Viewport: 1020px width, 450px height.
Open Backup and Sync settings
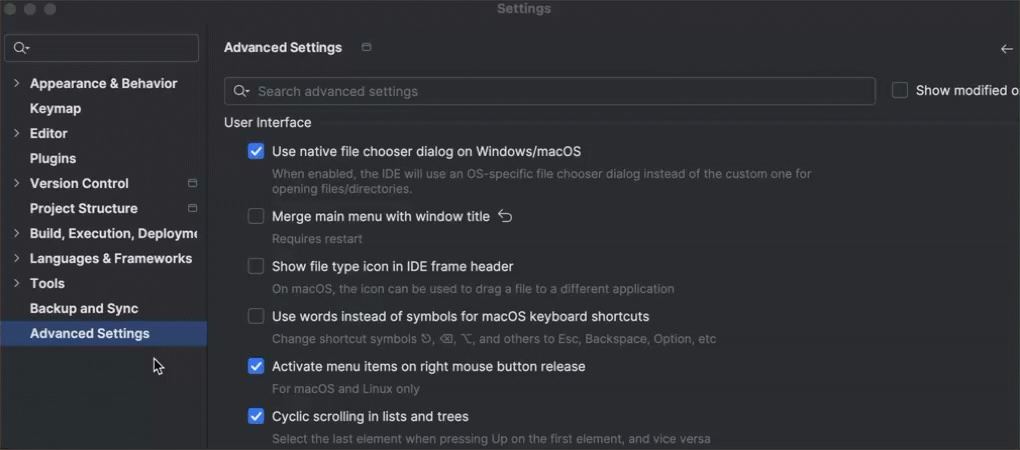(x=84, y=309)
